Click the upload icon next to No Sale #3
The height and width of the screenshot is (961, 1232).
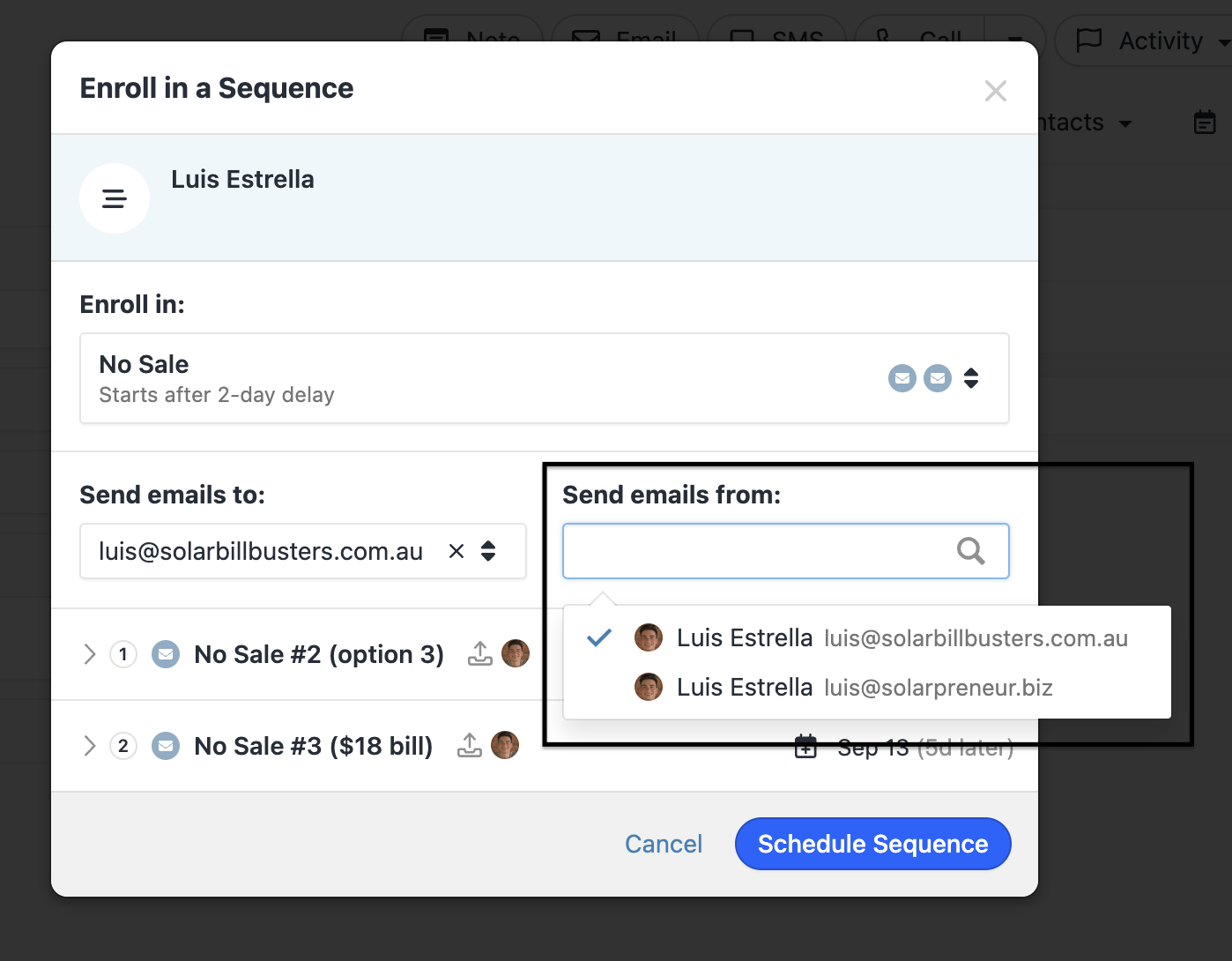(470, 745)
